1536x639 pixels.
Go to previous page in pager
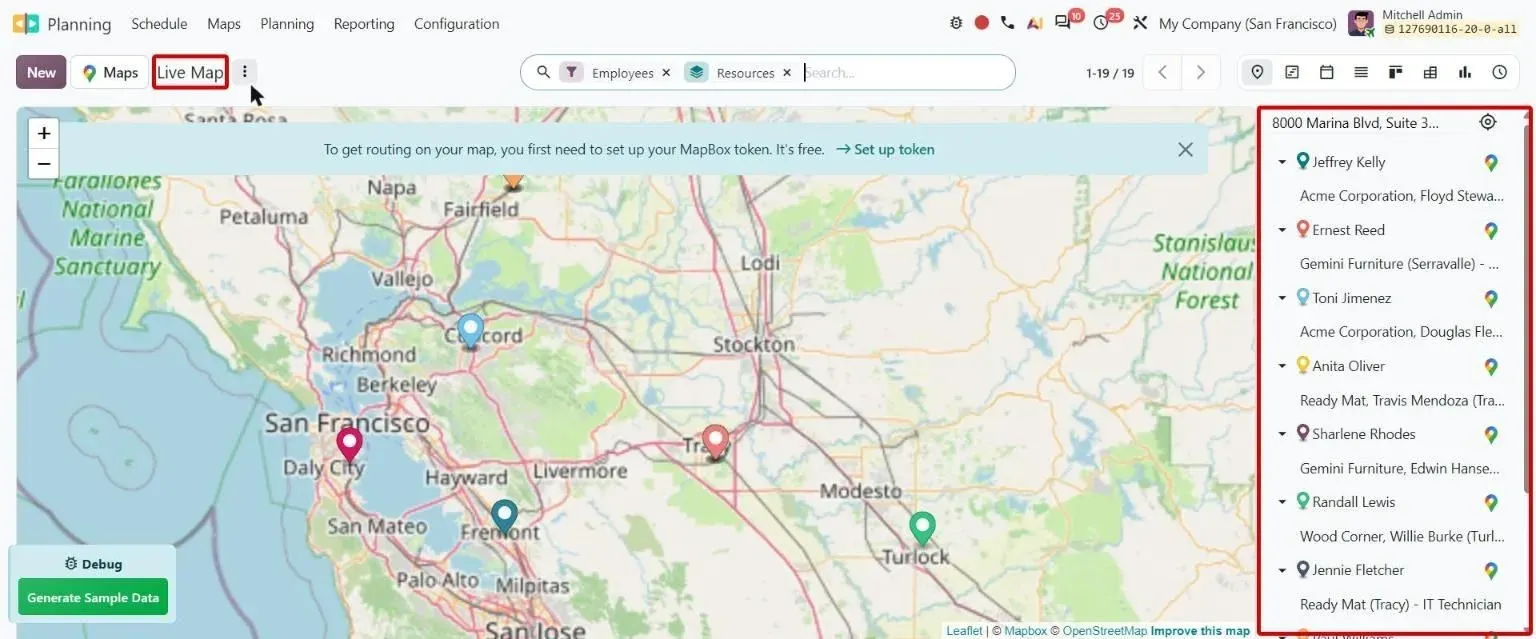coord(1162,72)
